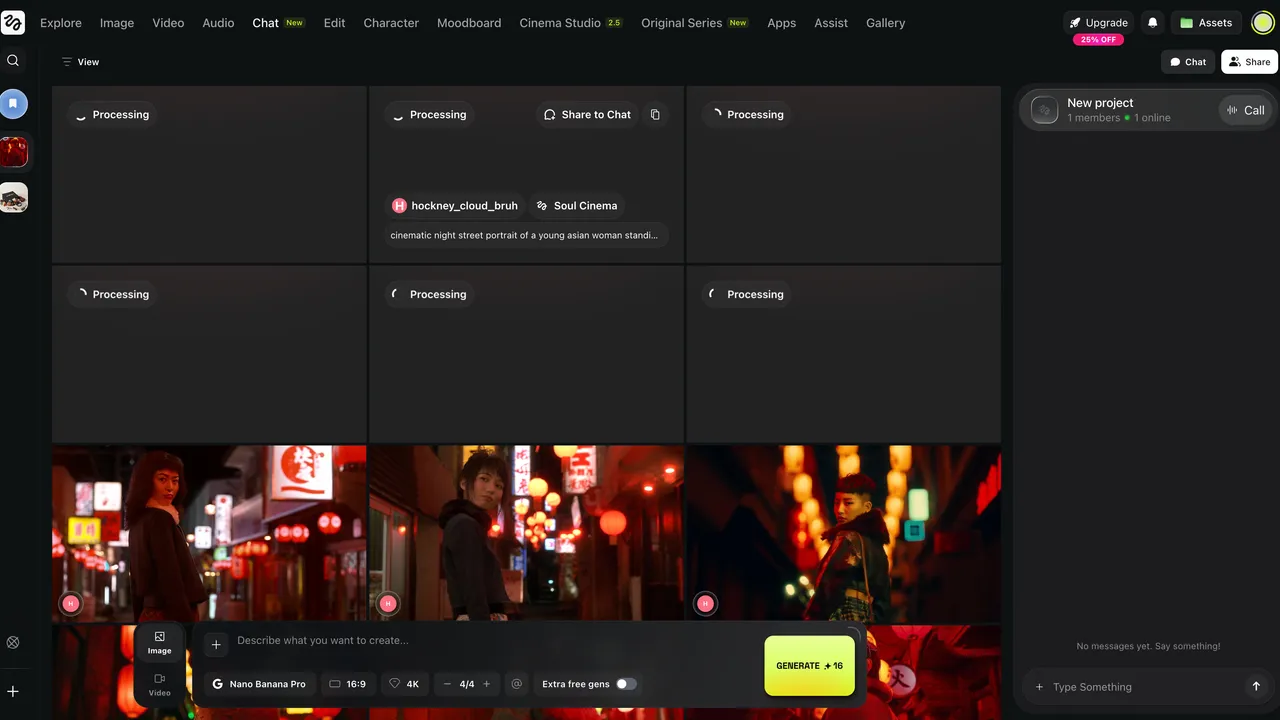Open the Explore tab
This screenshot has height=720, width=1280.
61,22
